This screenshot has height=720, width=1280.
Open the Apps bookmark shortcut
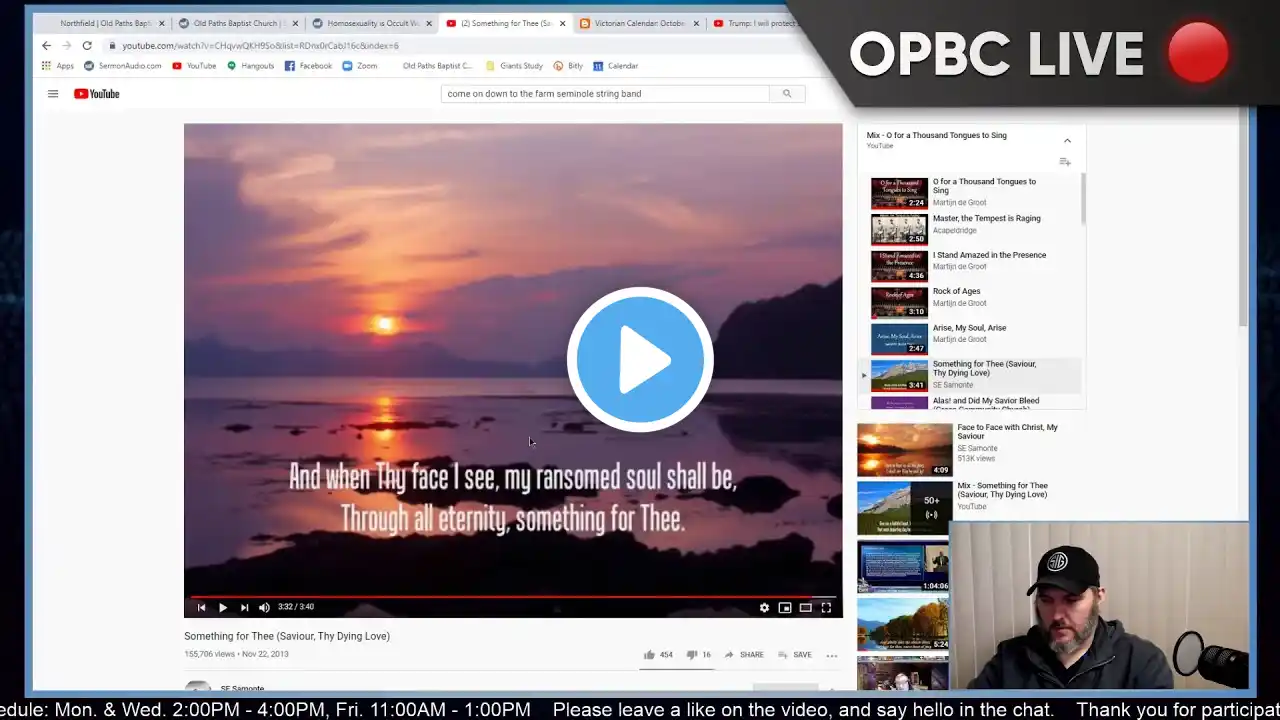pyautogui.click(x=58, y=66)
